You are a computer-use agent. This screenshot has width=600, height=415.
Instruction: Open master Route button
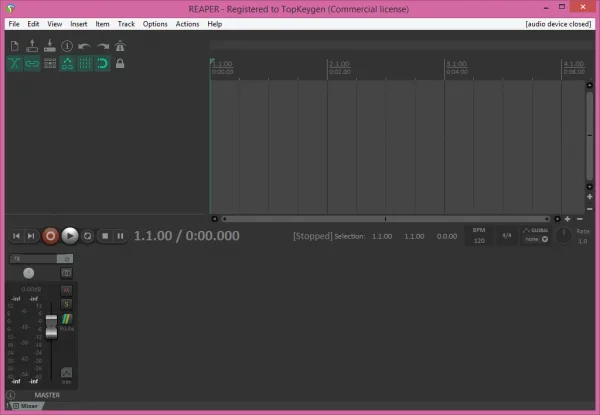click(x=67, y=321)
